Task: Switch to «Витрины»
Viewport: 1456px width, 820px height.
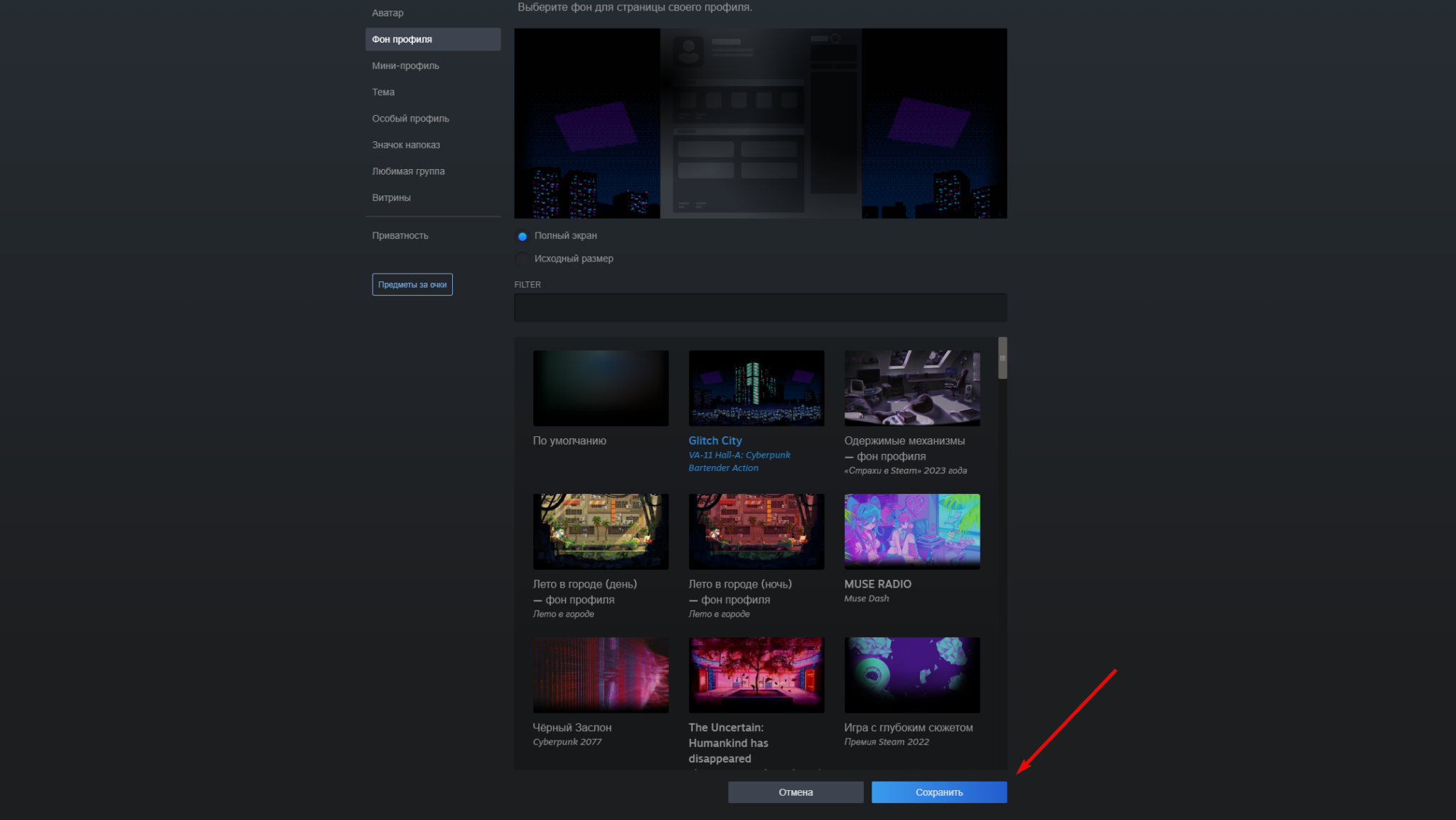Action: pos(392,197)
